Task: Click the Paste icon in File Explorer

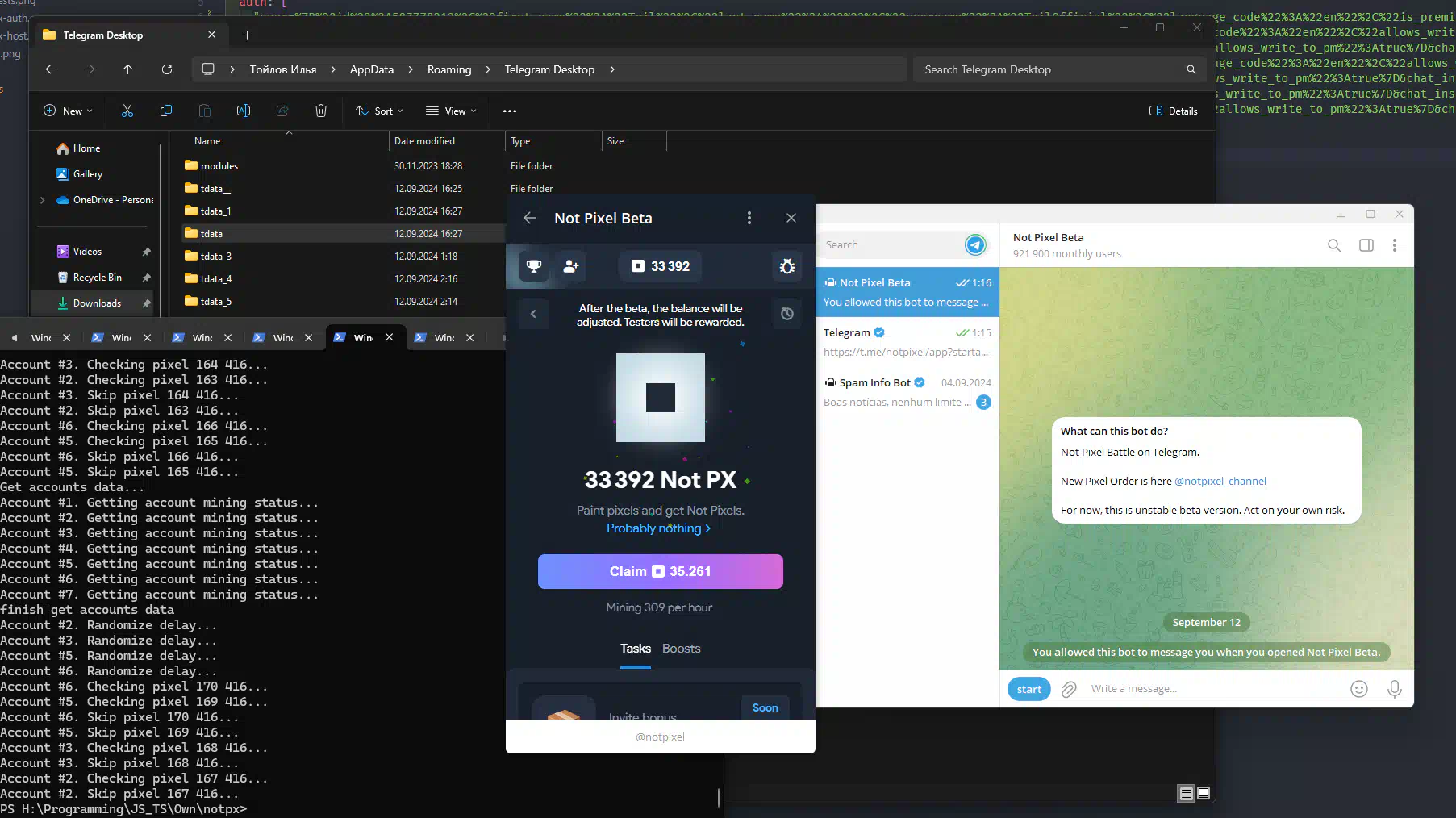Action: coord(205,111)
